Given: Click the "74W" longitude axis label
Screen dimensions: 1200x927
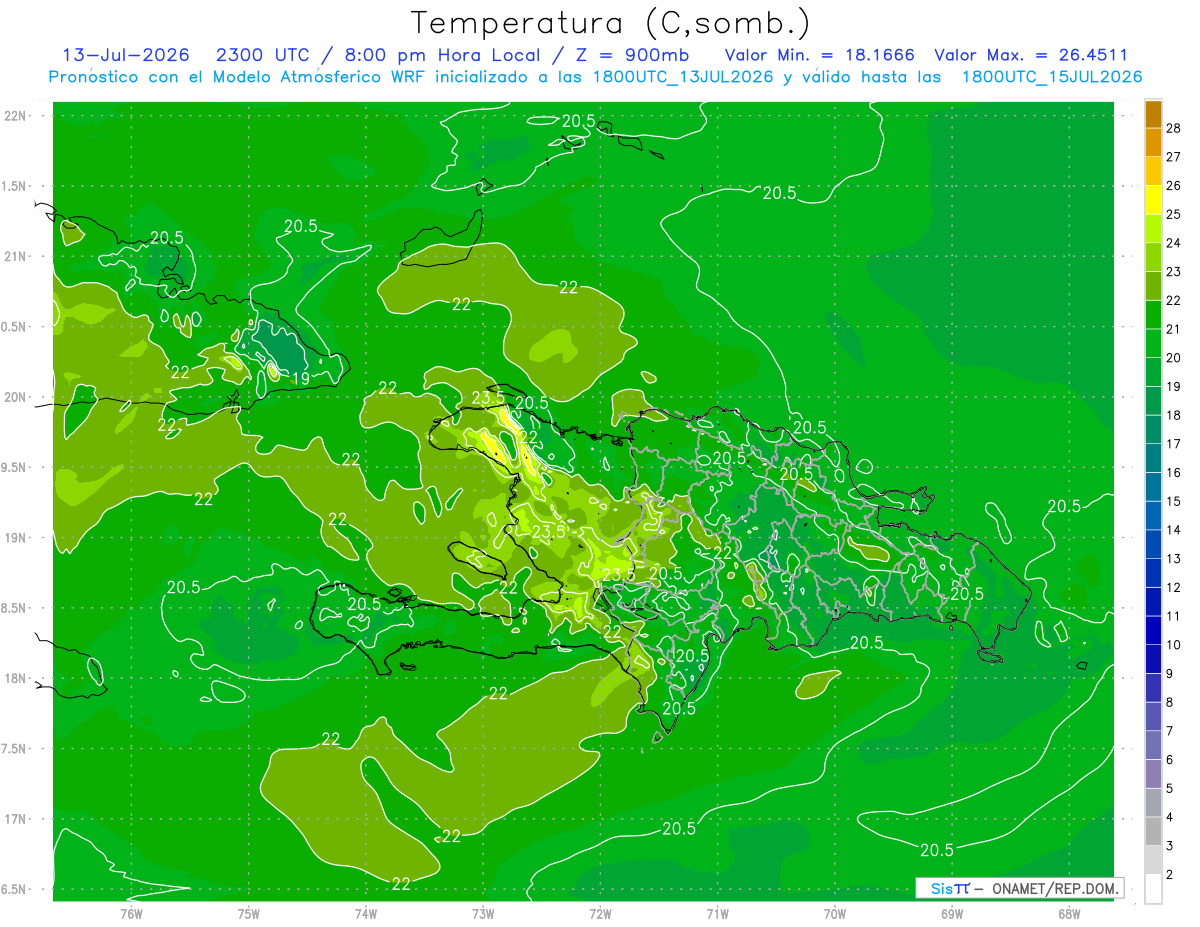Looking at the screenshot, I should pos(365,913).
